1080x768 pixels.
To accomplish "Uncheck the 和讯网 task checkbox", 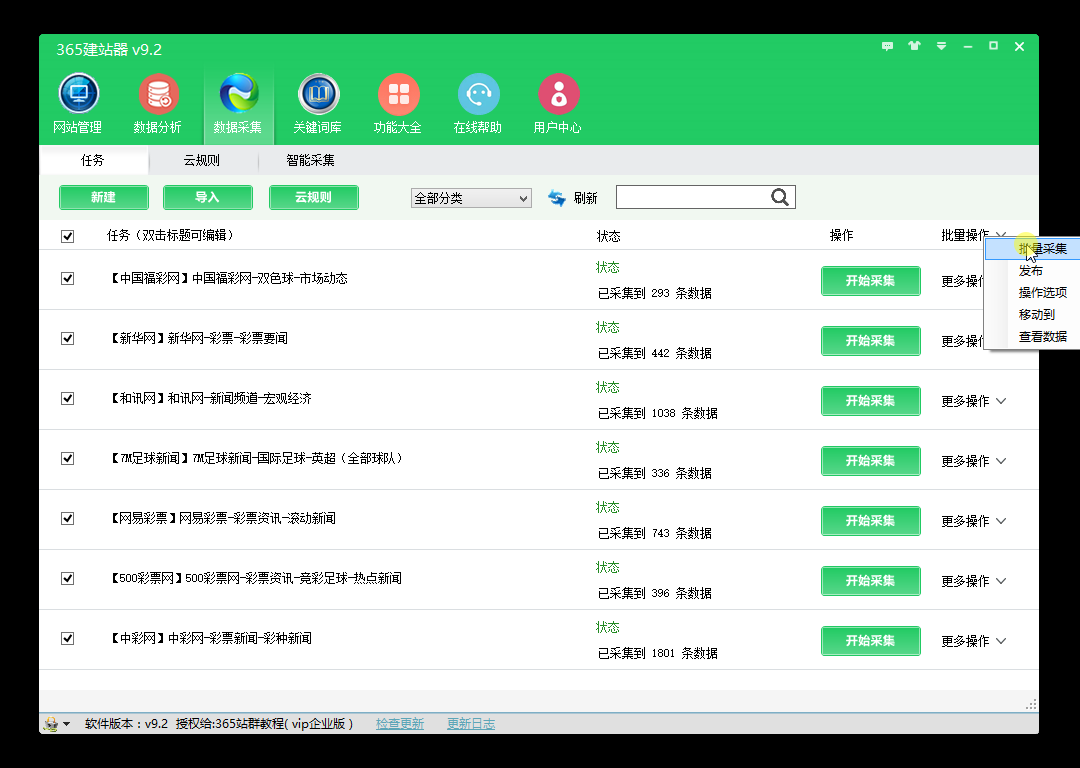I will point(68,398).
